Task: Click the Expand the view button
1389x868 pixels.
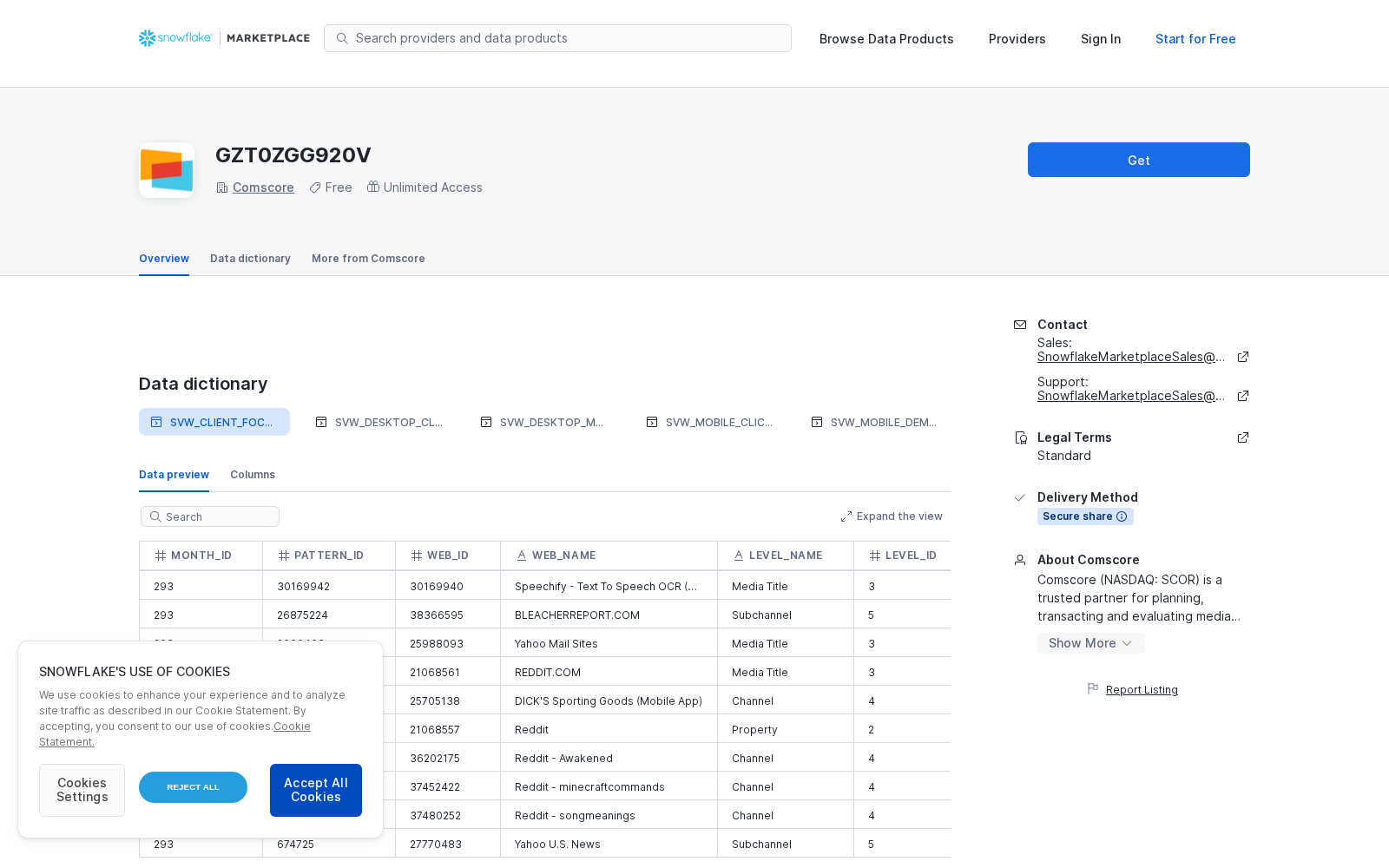Action: (x=892, y=516)
